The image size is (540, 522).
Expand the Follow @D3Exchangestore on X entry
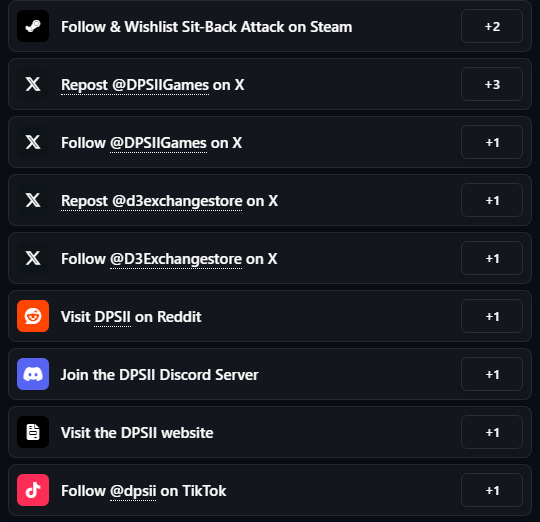tap(270, 258)
